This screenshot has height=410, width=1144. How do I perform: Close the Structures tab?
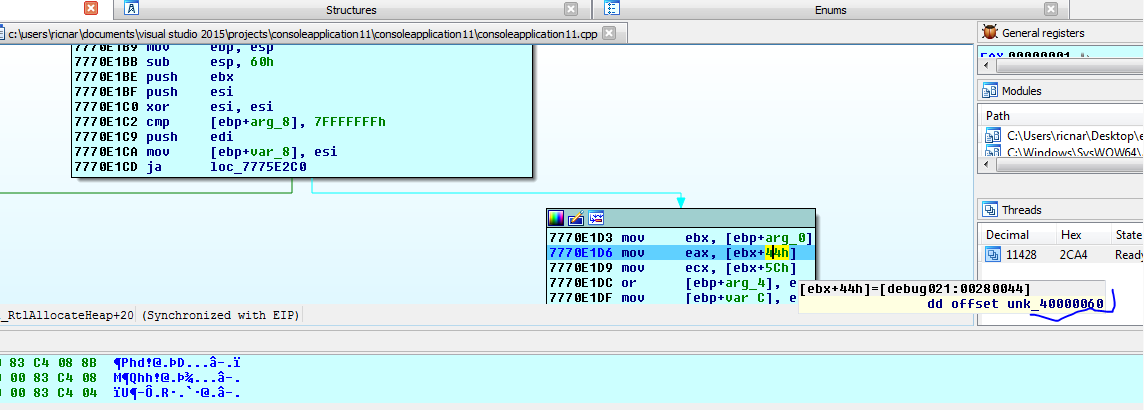[571, 10]
